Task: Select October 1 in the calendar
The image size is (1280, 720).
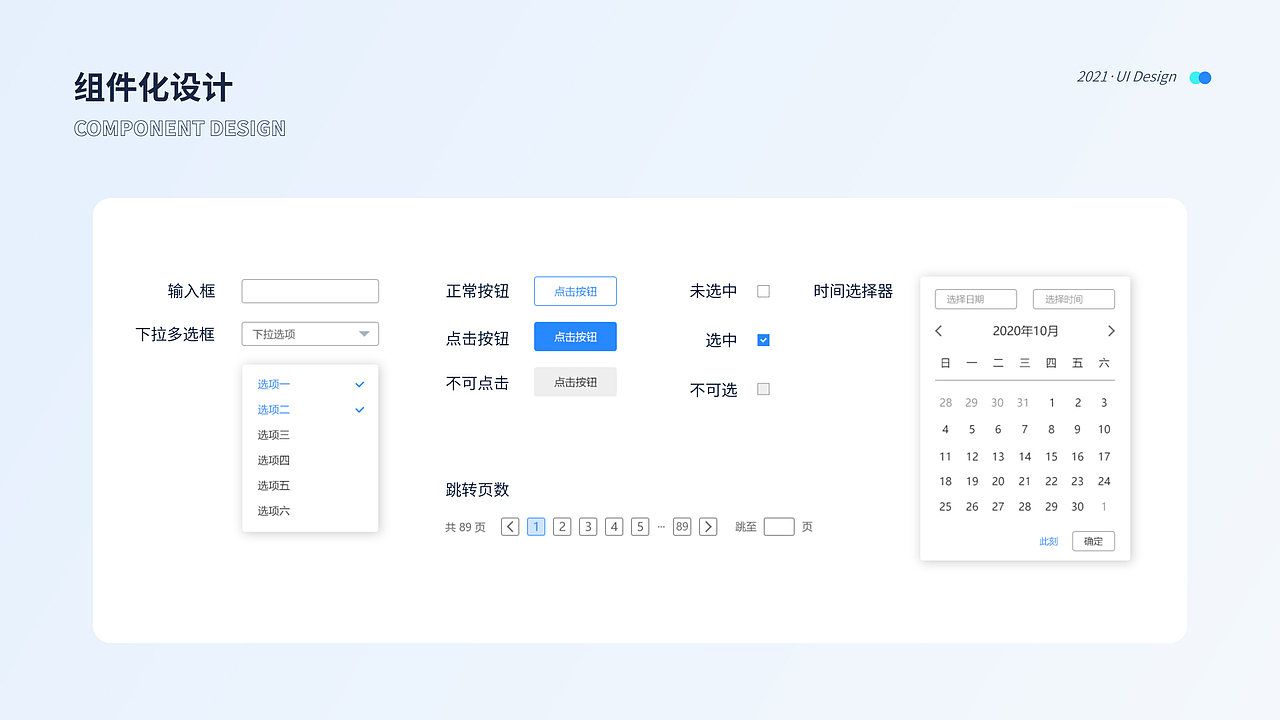Action: [1051, 403]
